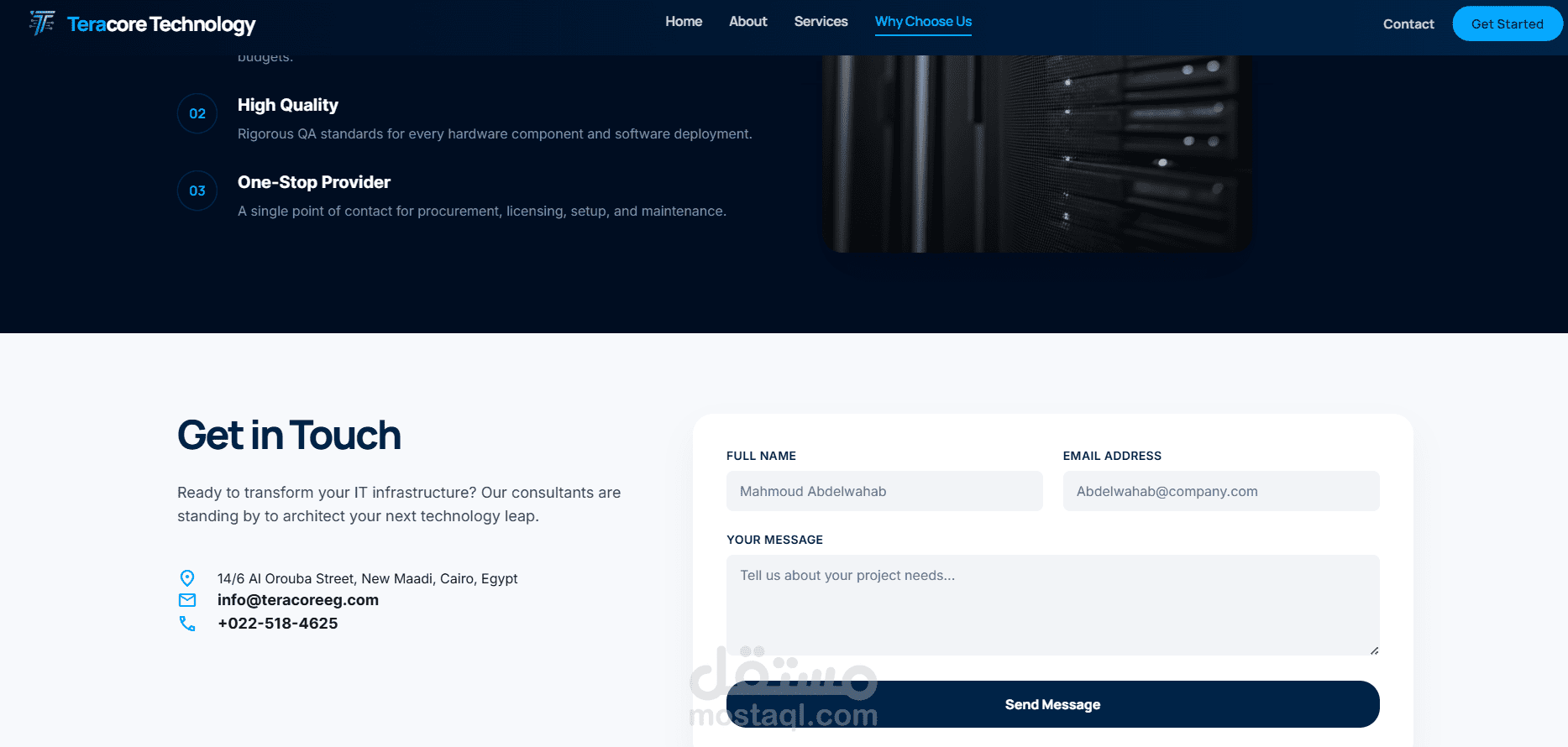1568x747 pixels.
Task: Open the About nav item
Action: pos(748,22)
